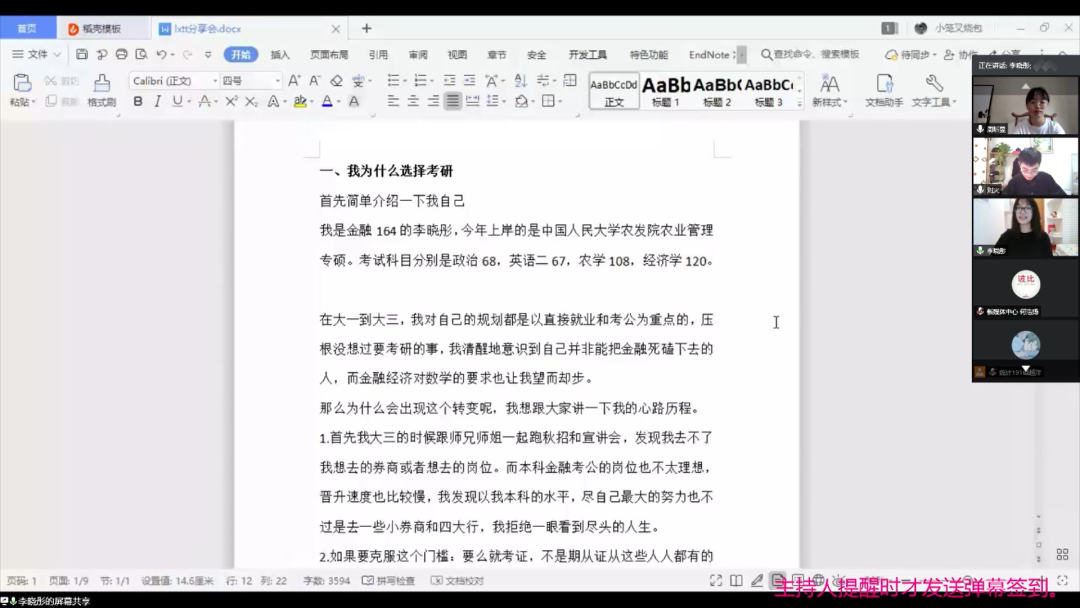1080x608 pixels.
Task: Apply the 标题 1 heading style
Action: [665, 90]
